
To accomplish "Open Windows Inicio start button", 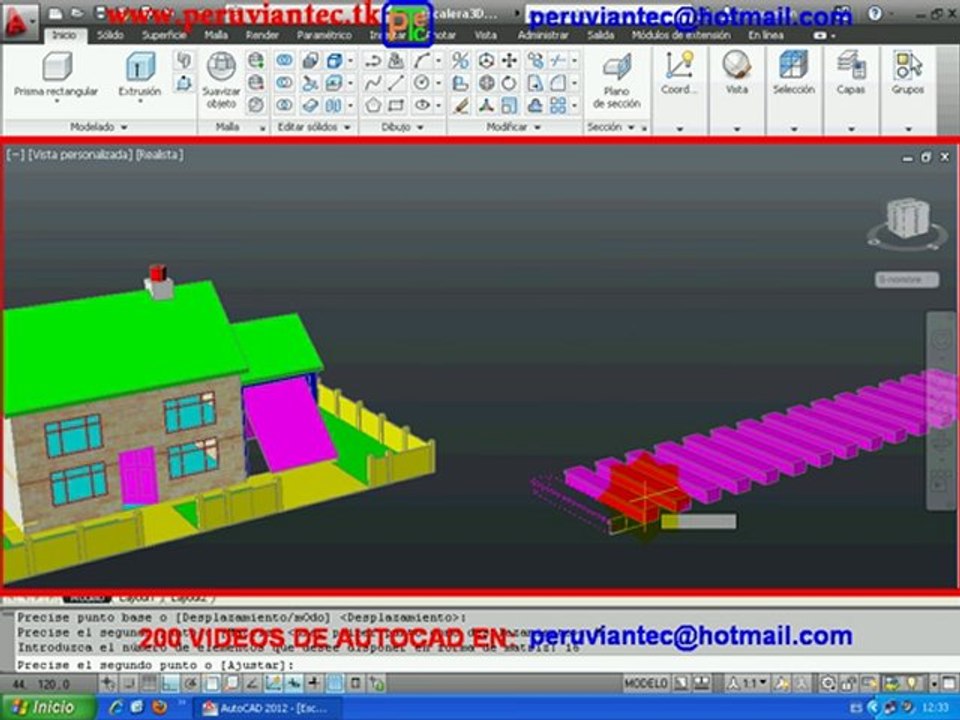I will coord(47,708).
